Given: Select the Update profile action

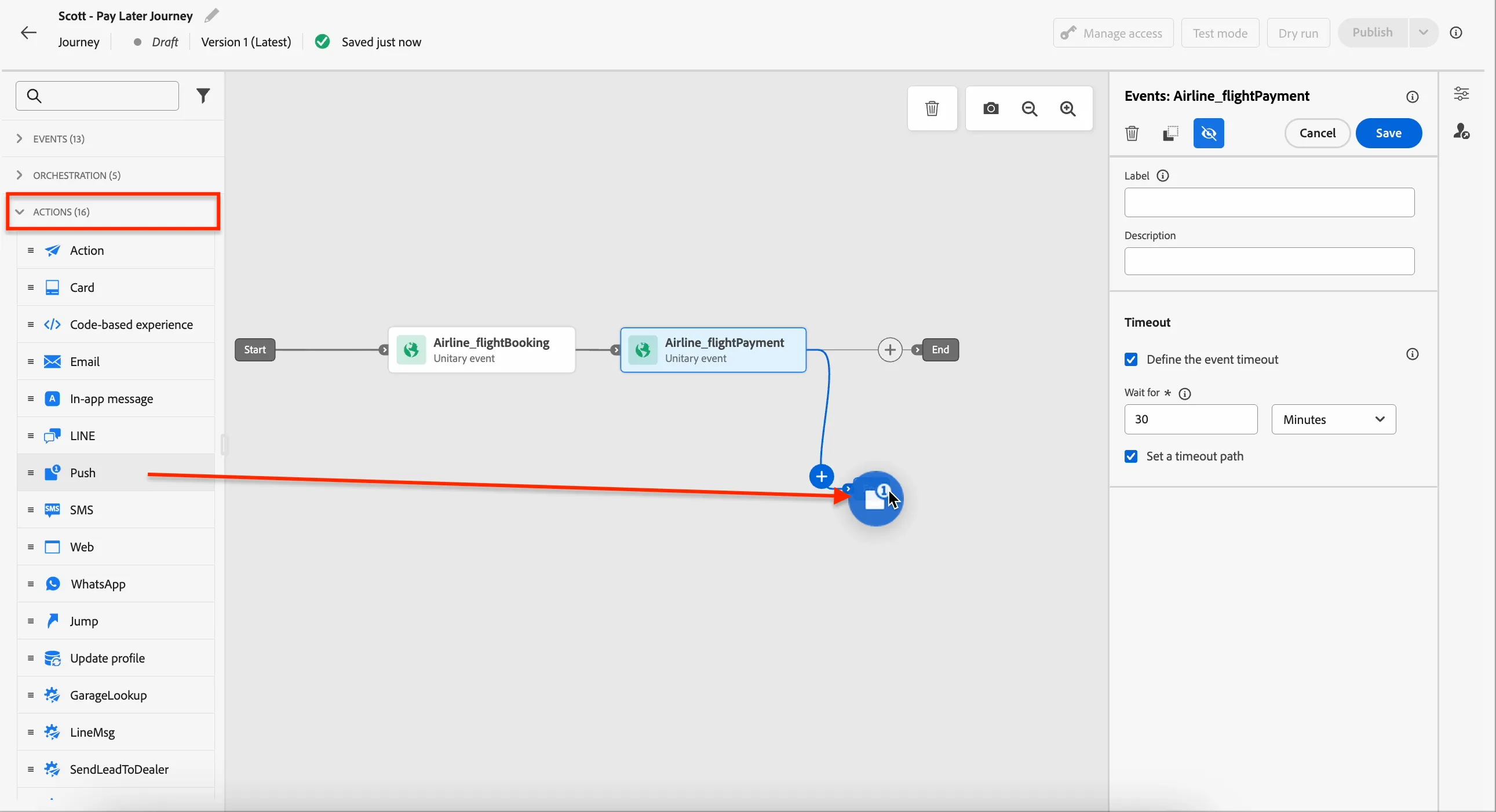Looking at the screenshot, I should pos(115,658).
